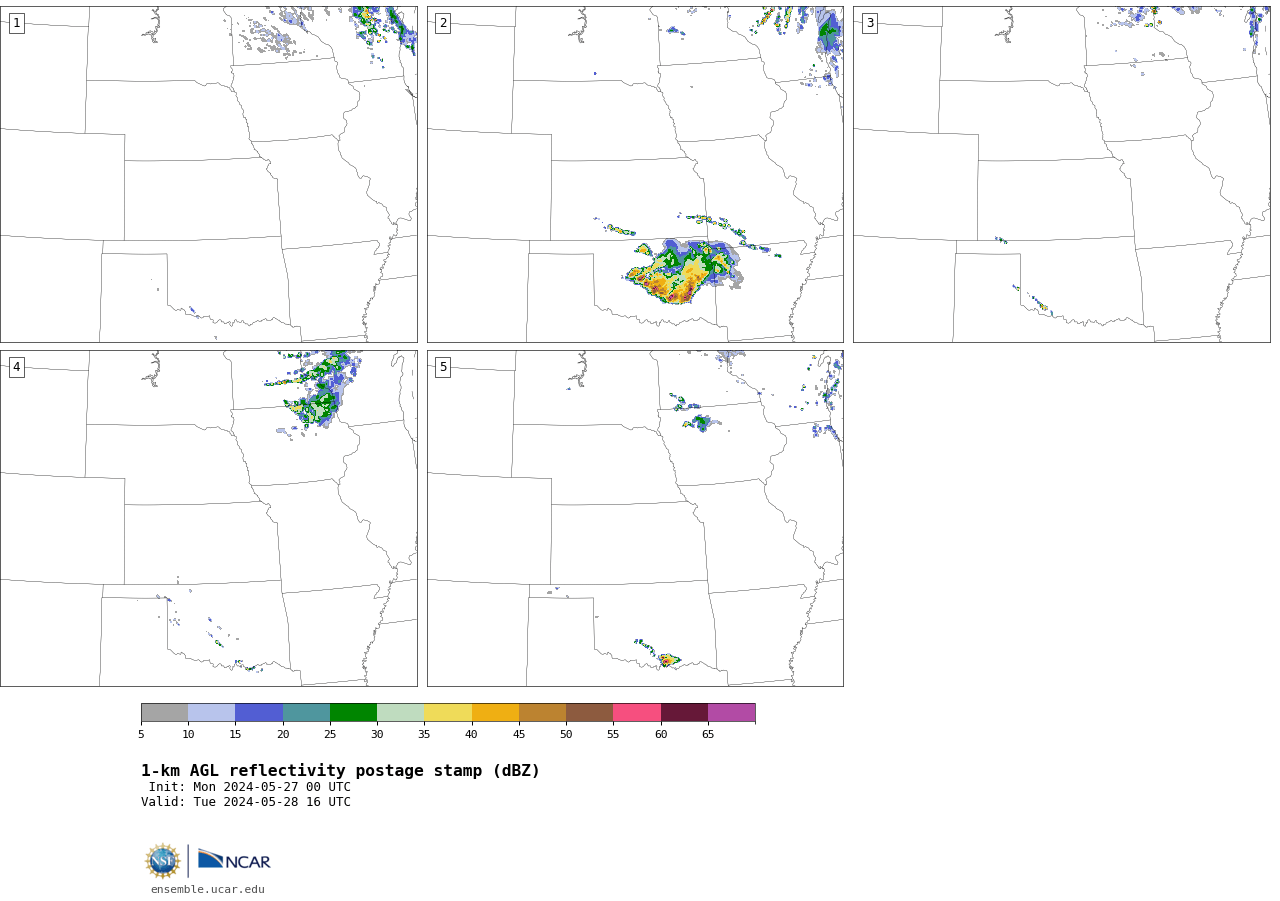Click the pale green 30-35 dBZ swatch

[x=401, y=713]
